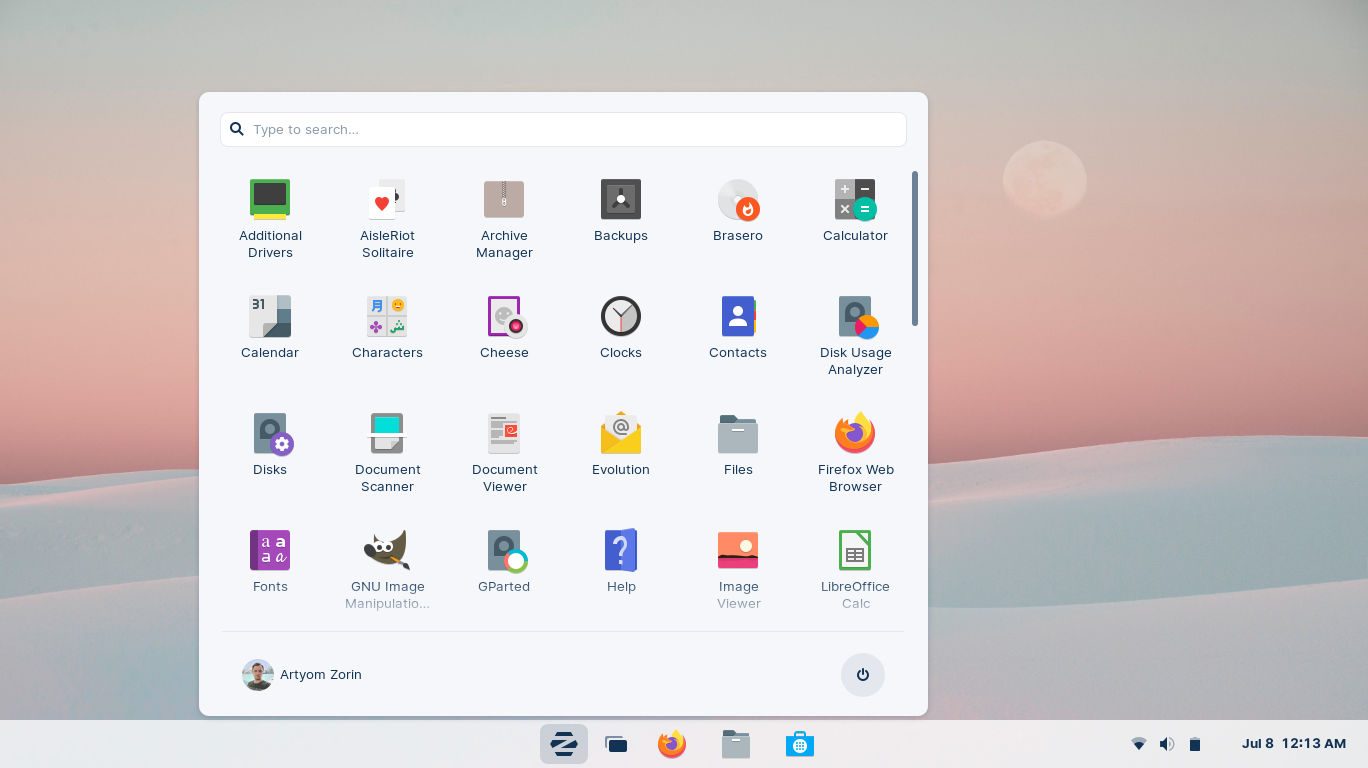1368x768 pixels.
Task: Close the Zorin menu from the taskbar
Action: pos(564,744)
